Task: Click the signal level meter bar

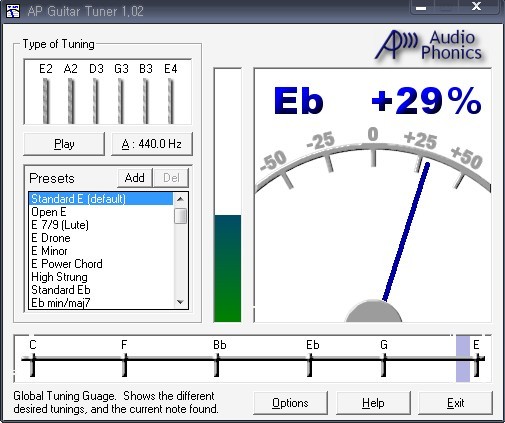Action: pyautogui.click(x=227, y=195)
